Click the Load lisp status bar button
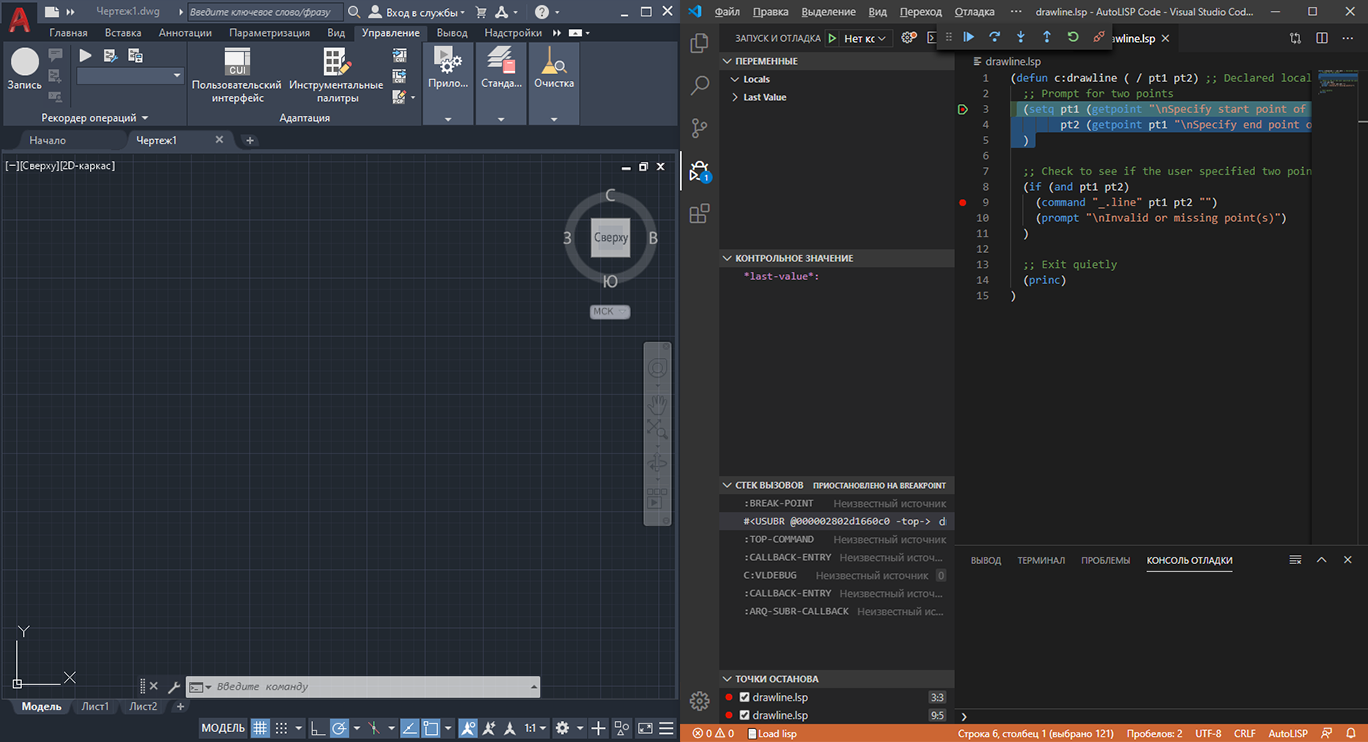The height and width of the screenshot is (742, 1368). pyautogui.click(x=770, y=733)
